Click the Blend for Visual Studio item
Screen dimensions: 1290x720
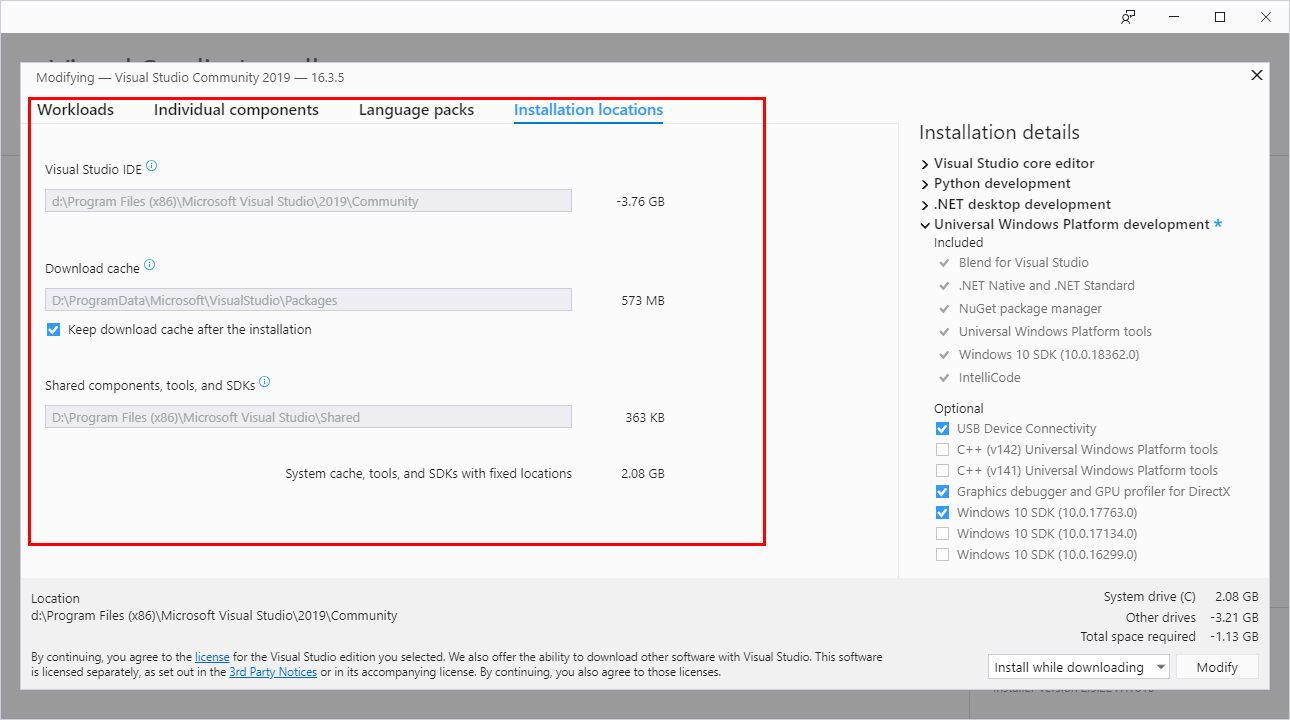[1023, 263]
